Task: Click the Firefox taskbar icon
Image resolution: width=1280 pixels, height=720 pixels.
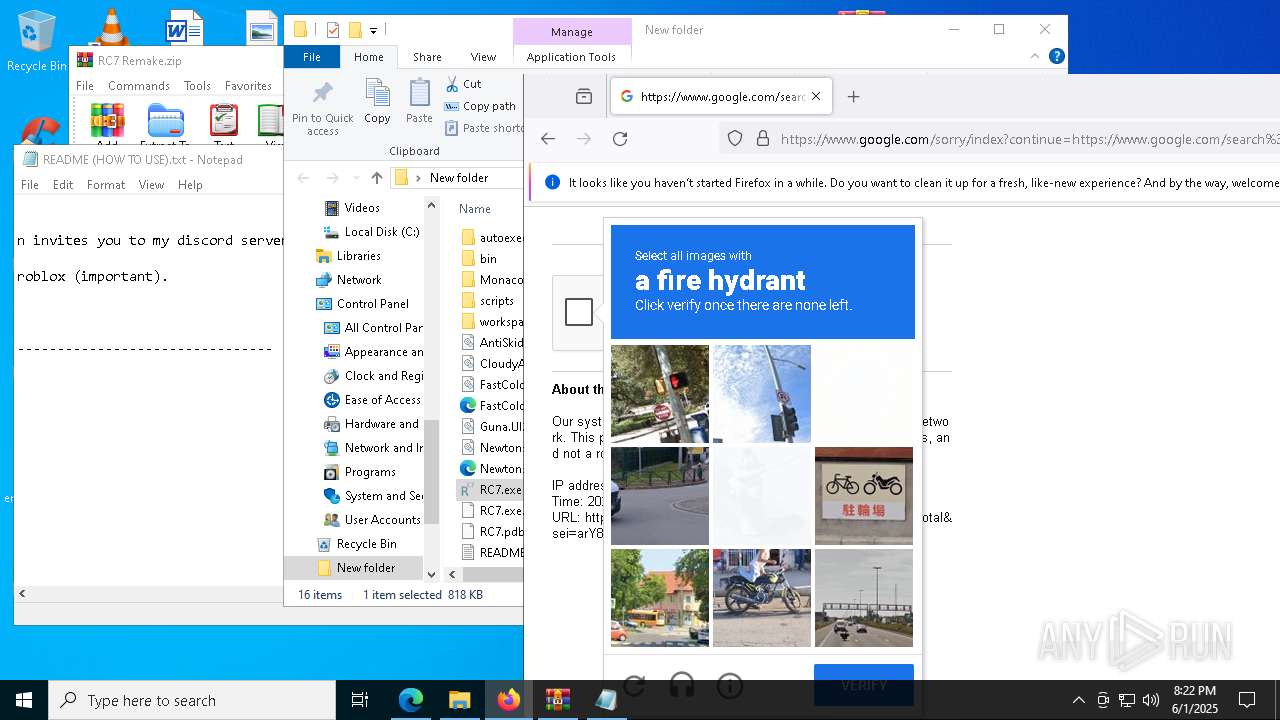Action: point(508,700)
